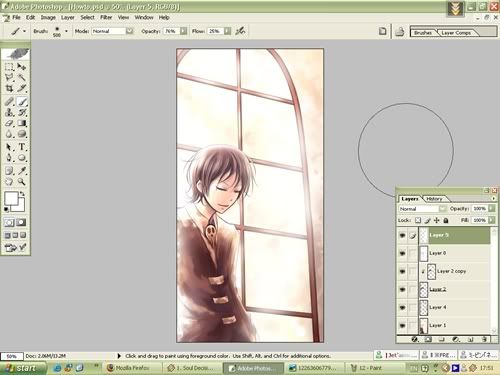Open the layer Fill slider arrow

(x=492, y=220)
